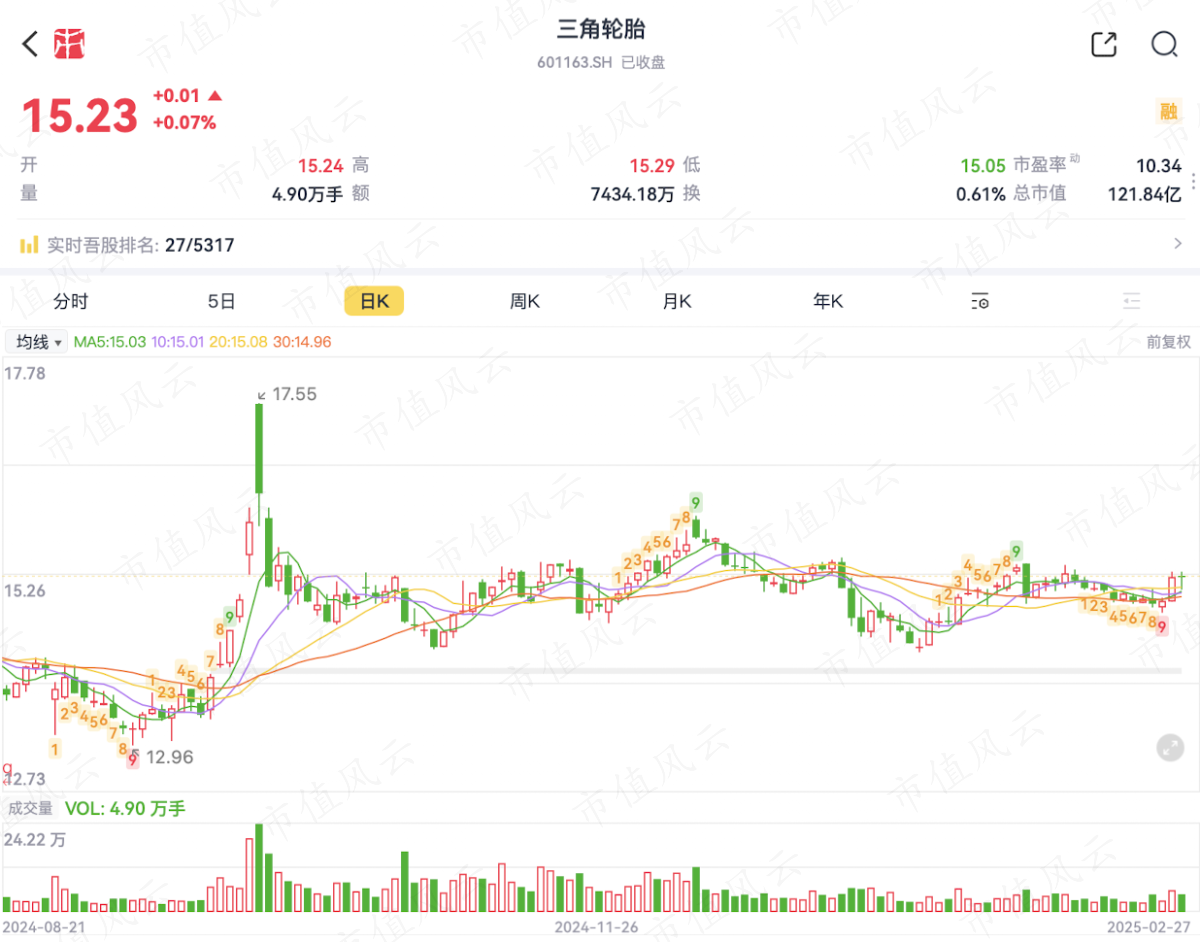Open the indicator list icon

point(1131,301)
